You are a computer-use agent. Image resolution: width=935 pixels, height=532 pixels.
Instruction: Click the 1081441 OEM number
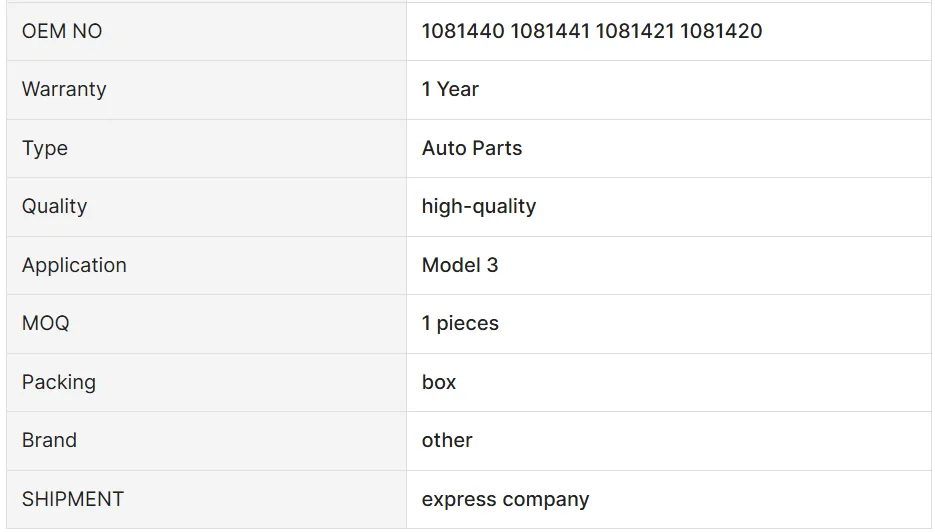(x=550, y=31)
